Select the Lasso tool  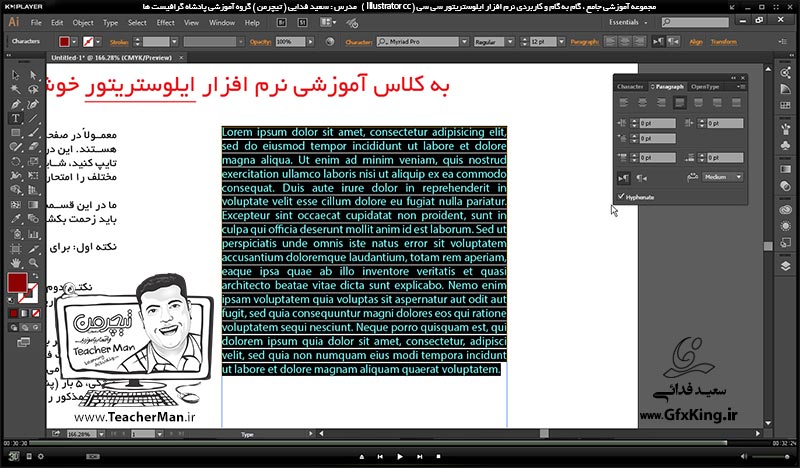coord(33,90)
